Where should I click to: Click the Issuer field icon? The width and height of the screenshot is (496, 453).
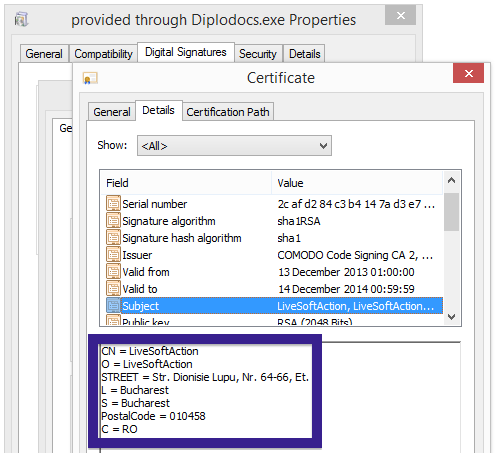113,254
